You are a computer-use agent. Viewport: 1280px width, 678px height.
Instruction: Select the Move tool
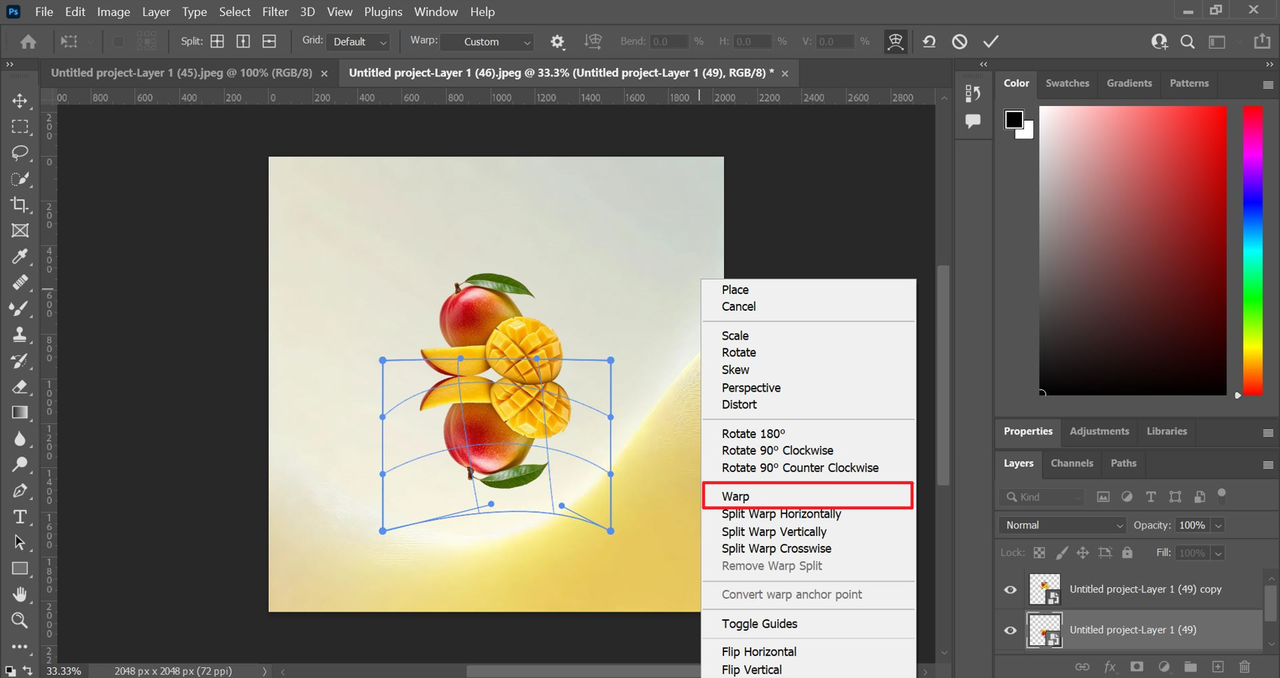pyautogui.click(x=19, y=101)
